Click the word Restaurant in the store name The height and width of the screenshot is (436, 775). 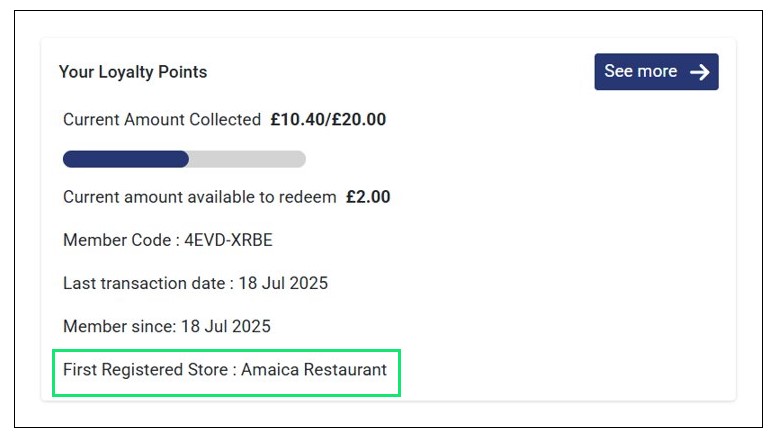tap(345, 370)
